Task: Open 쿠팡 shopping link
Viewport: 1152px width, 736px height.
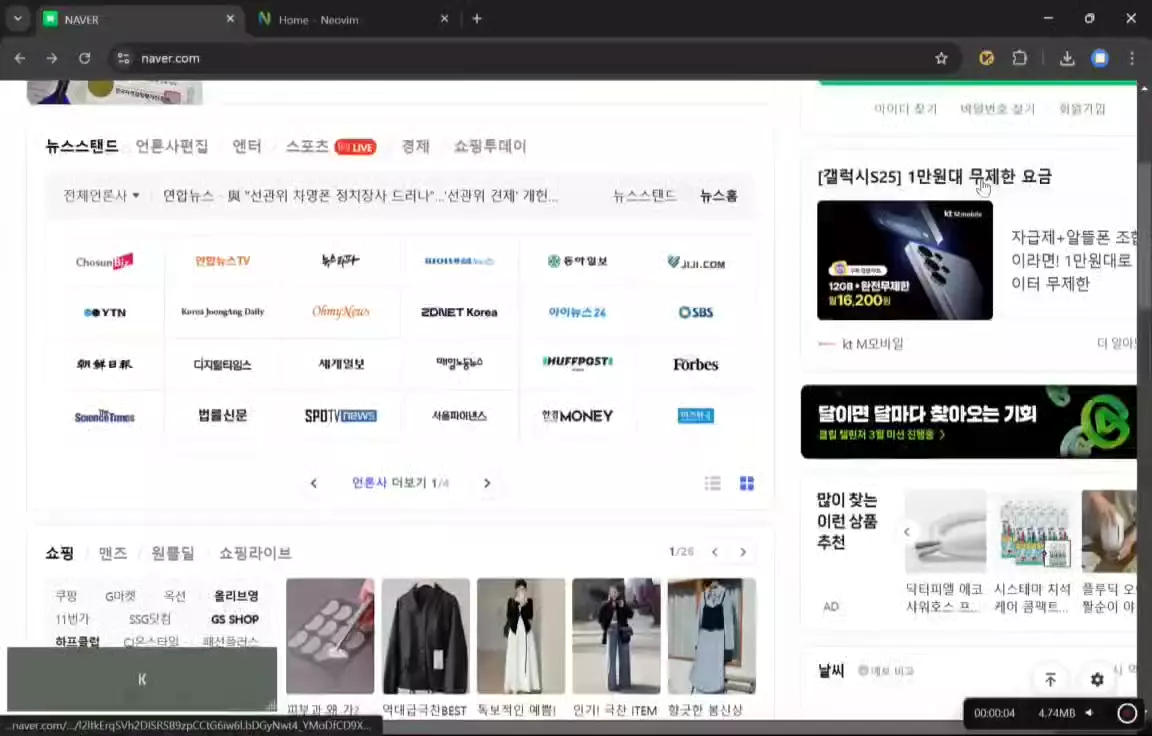Action: 66,596
